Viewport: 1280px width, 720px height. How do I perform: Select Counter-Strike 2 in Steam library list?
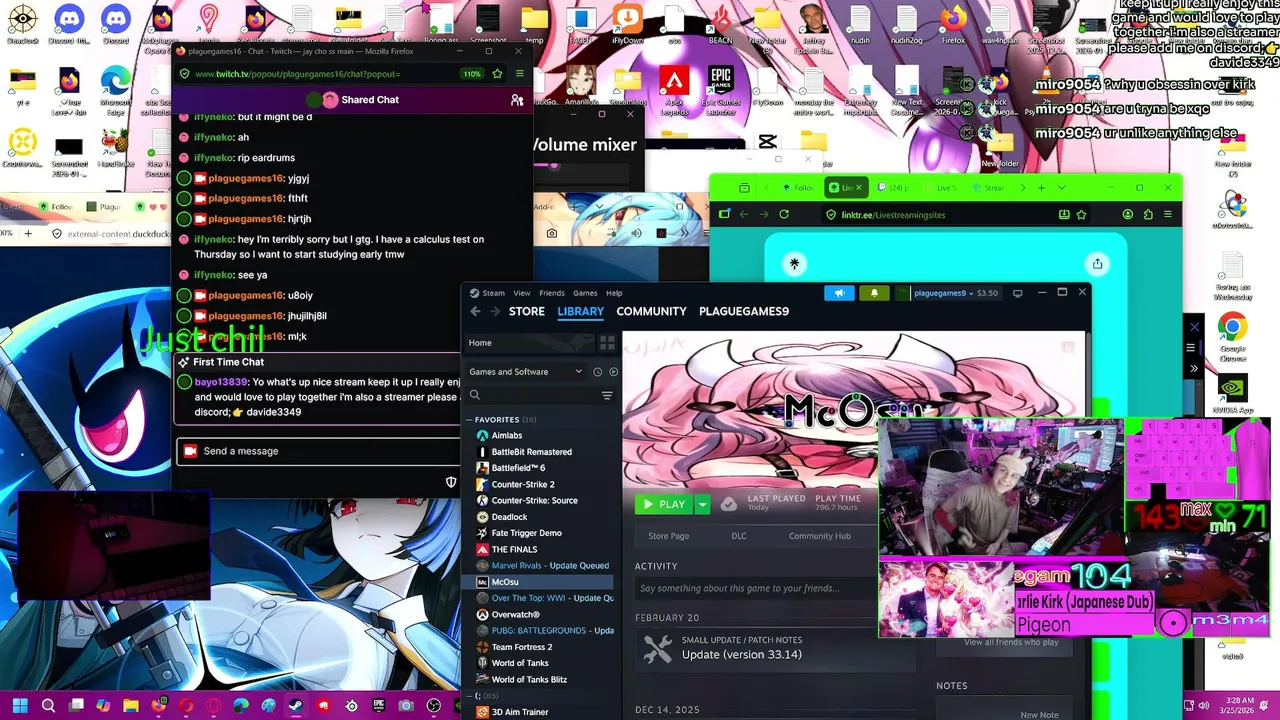(x=523, y=484)
